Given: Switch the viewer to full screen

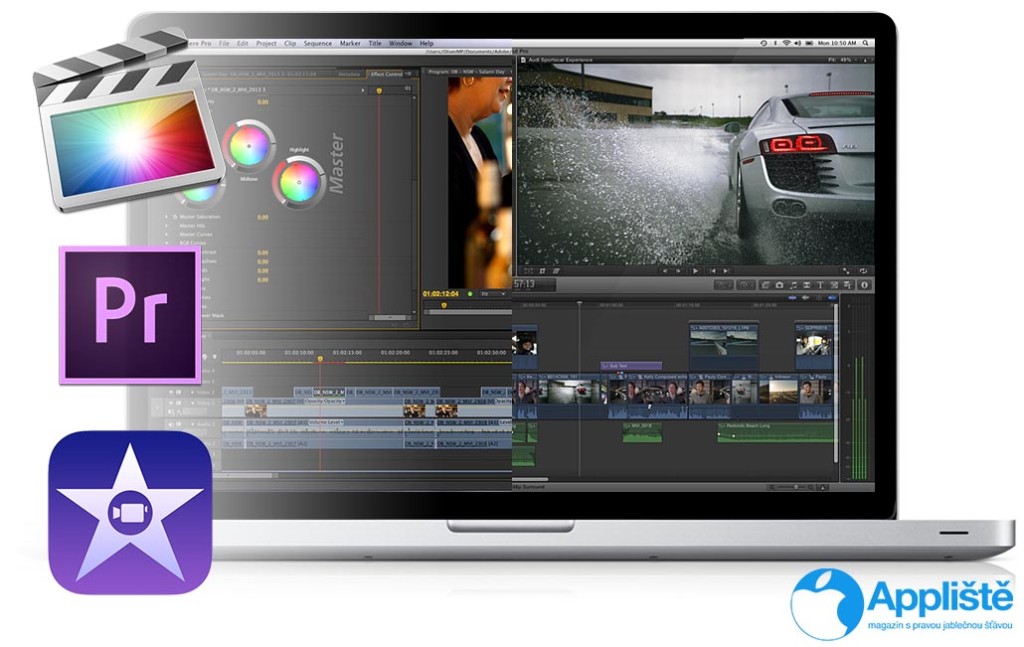Looking at the screenshot, I should (x=846, y=271).
